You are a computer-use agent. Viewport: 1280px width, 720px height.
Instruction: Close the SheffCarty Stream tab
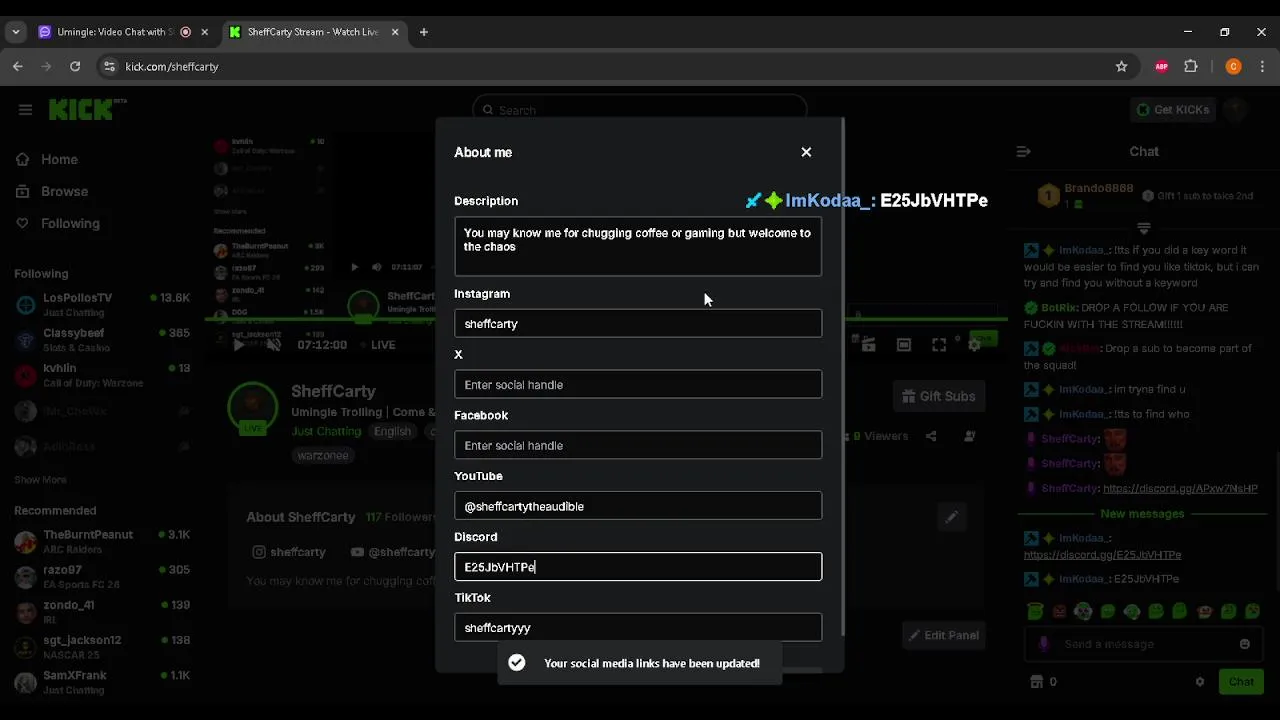395,32
